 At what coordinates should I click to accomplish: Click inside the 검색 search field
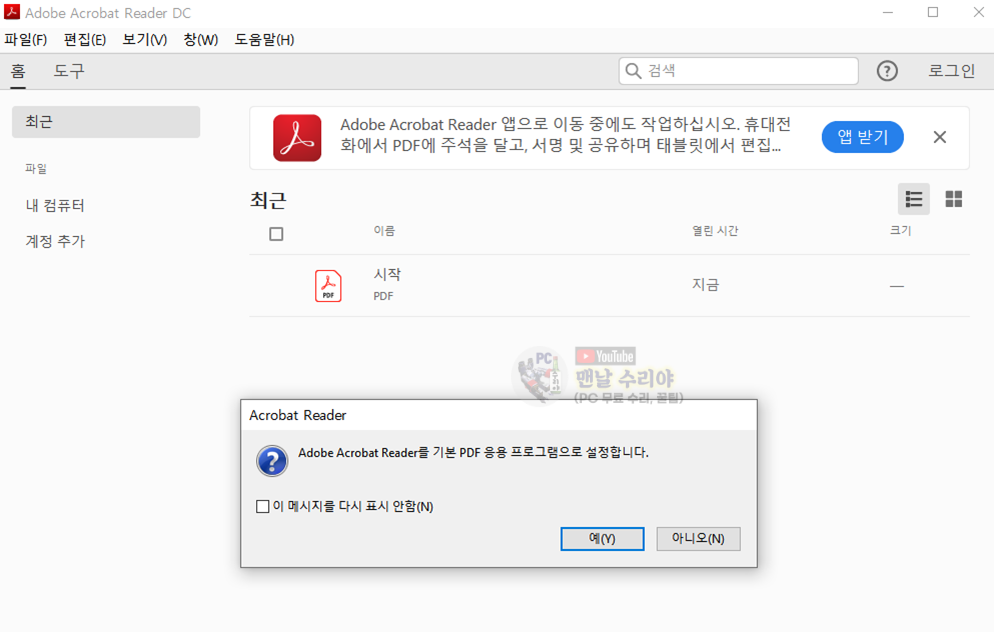click(x=739, y=71)
